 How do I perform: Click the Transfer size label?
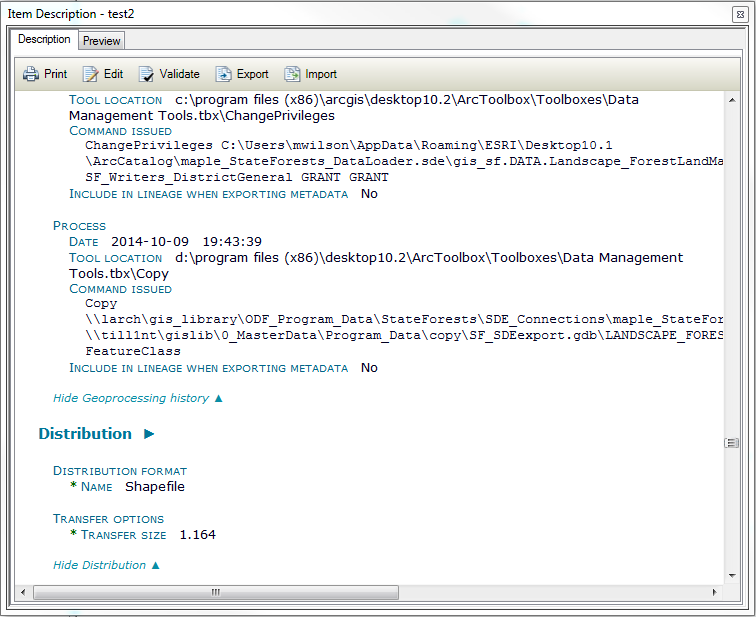(123, 535)
